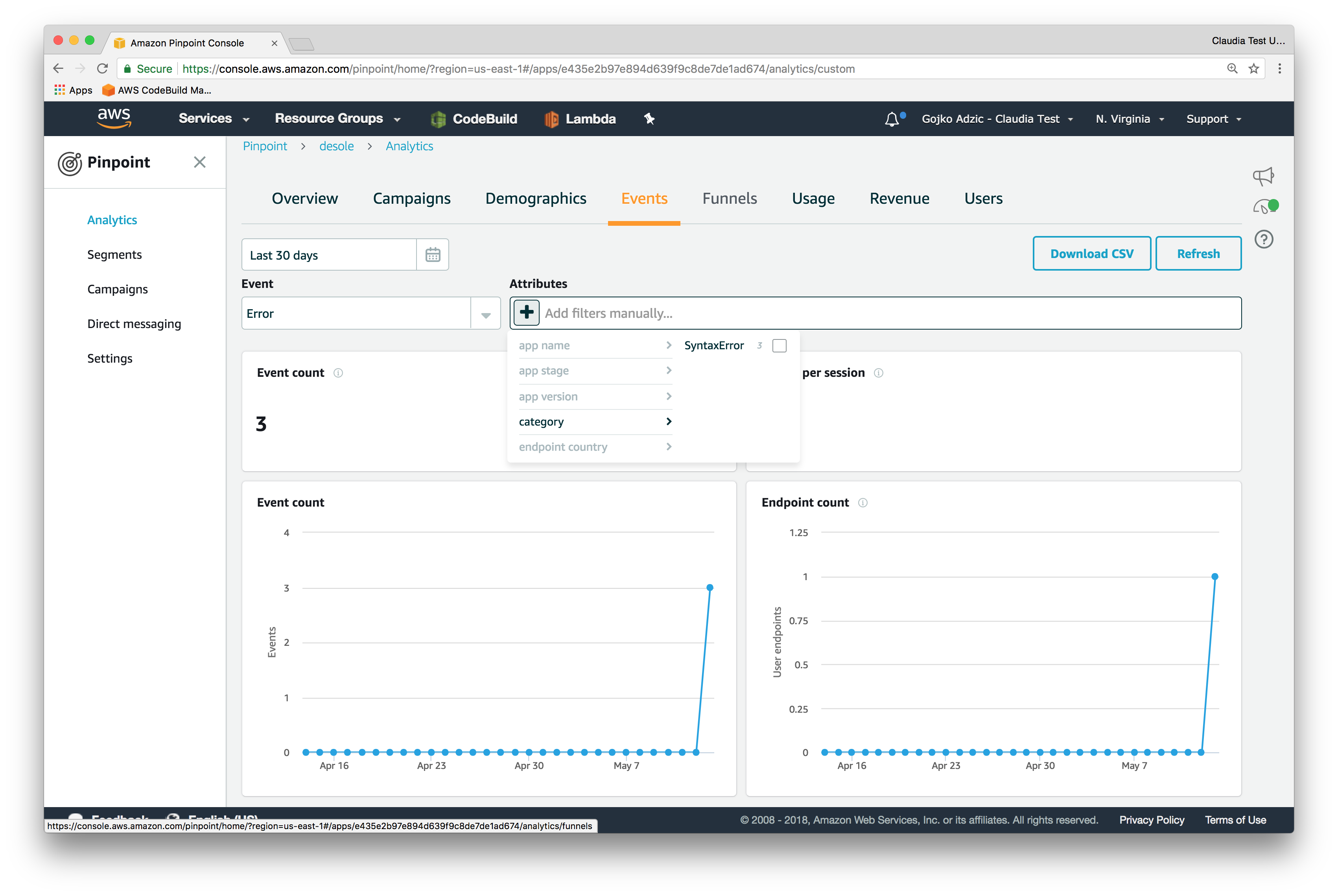Bookmark this page with star icon
Image resolution: width=1338 pixels, height=896 pixels.
[x=1253, y=68]
